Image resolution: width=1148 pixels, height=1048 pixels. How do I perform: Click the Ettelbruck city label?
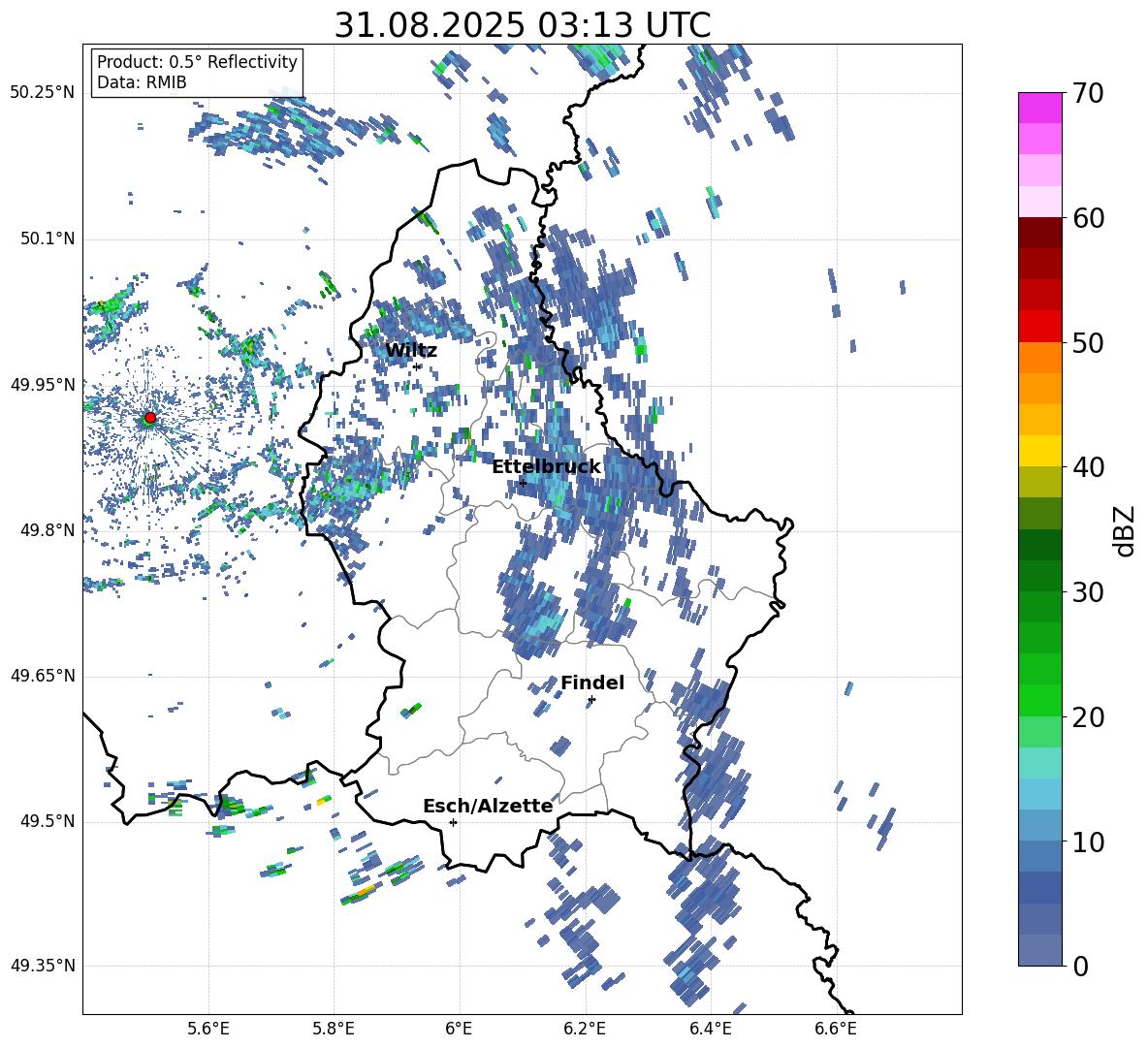coord(546,467)
